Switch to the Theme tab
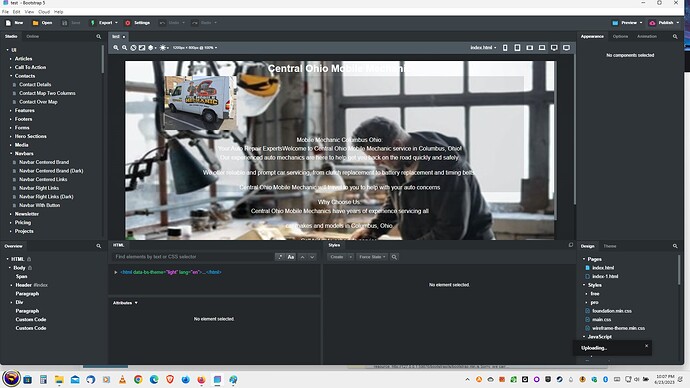This screenshot has width=690, height=388. click(x=610, y=246)
